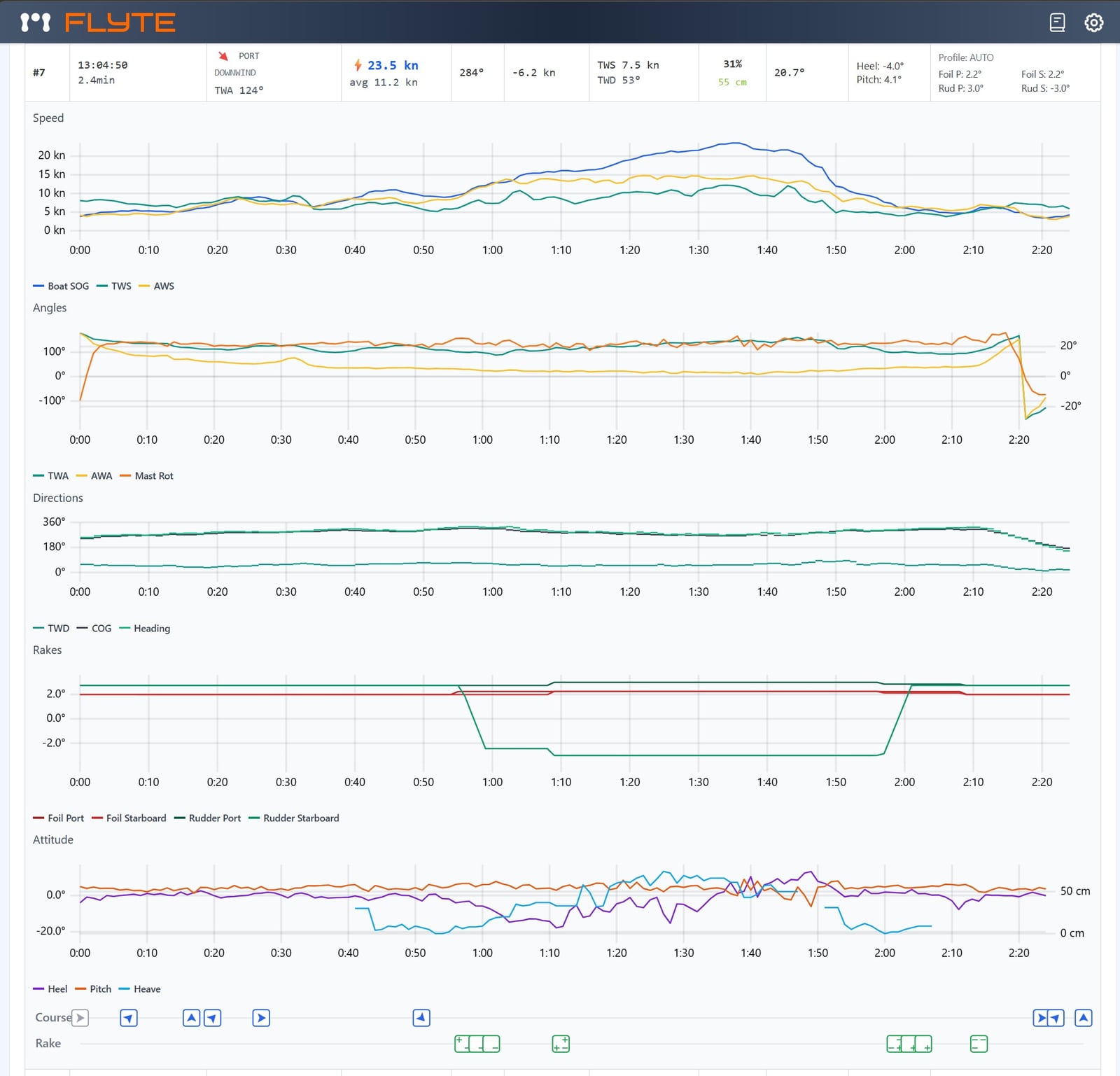Click the lightning bolt top-speed icon
This screenshot has width=1120, height=1076.
[359, 64]
